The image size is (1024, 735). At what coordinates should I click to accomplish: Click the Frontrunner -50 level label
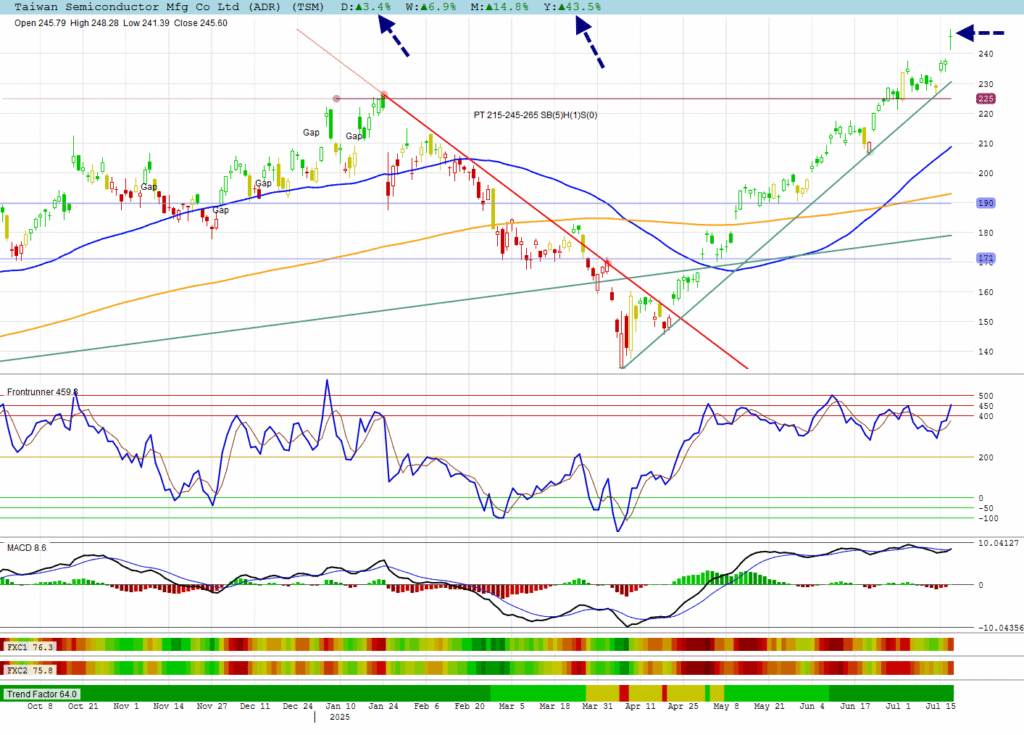pos(985,508)
